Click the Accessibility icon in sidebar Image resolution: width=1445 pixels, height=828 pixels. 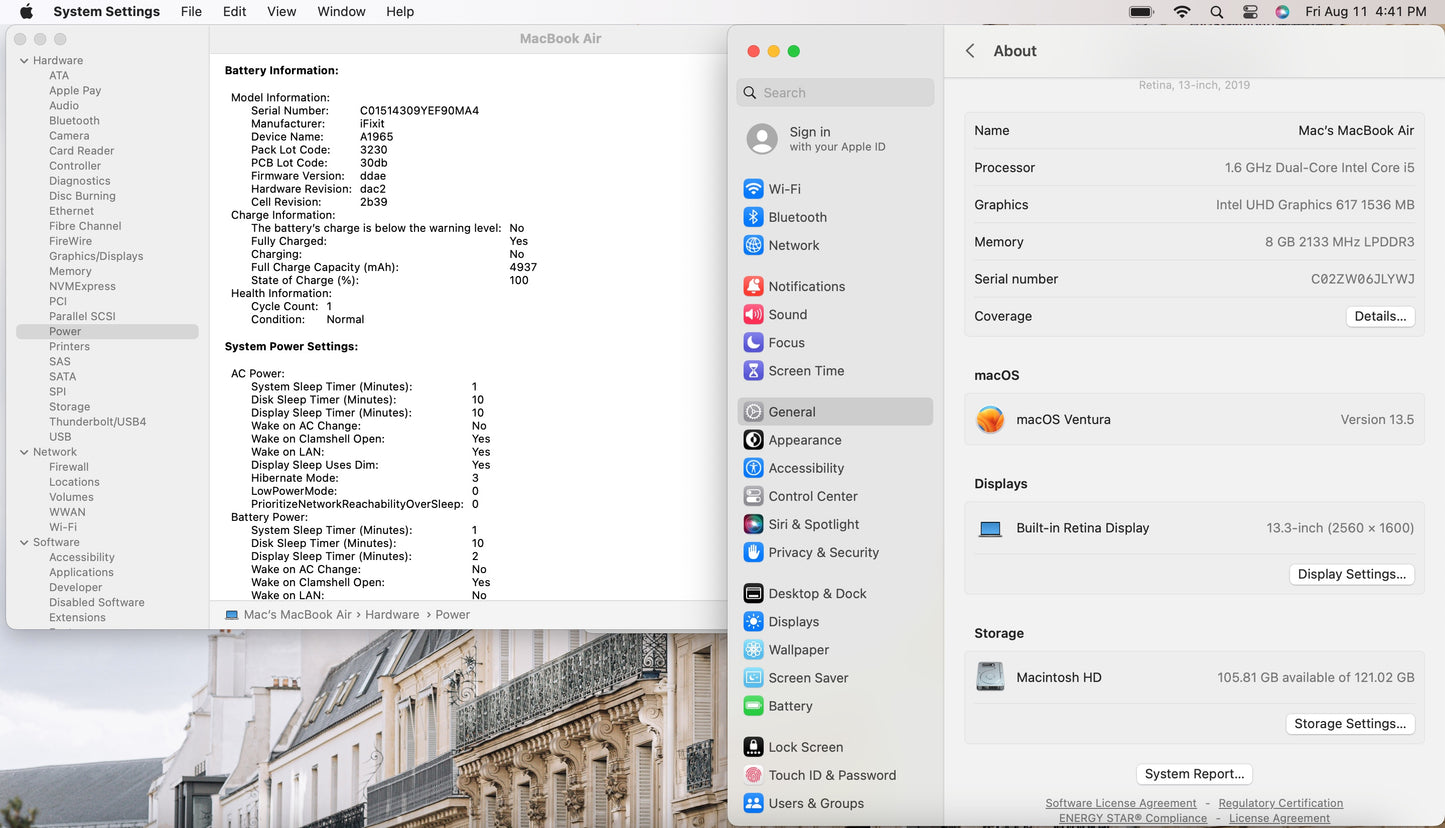[x=753, y=468]
